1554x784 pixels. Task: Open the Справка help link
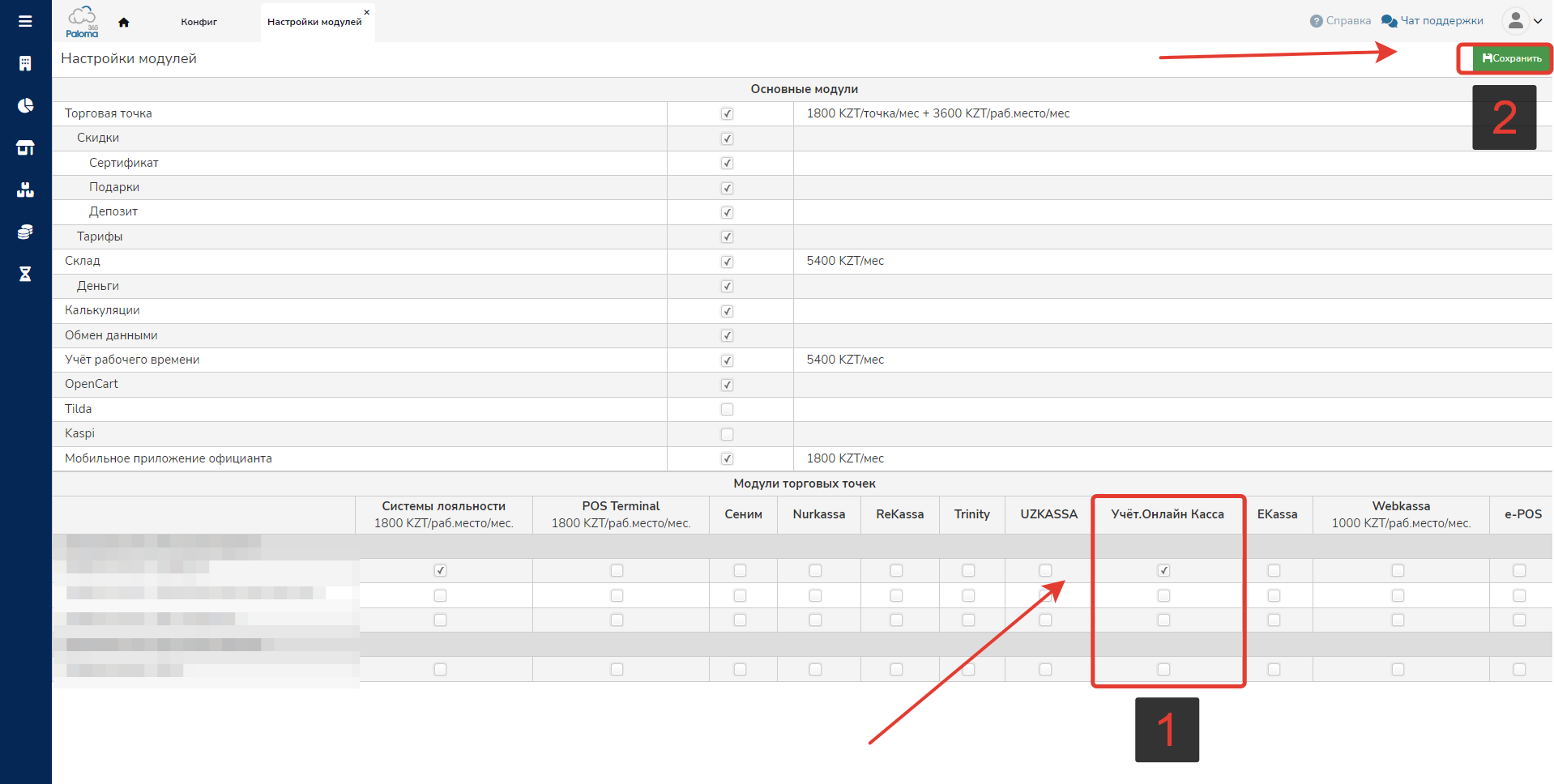click(x=1340, y=21)
